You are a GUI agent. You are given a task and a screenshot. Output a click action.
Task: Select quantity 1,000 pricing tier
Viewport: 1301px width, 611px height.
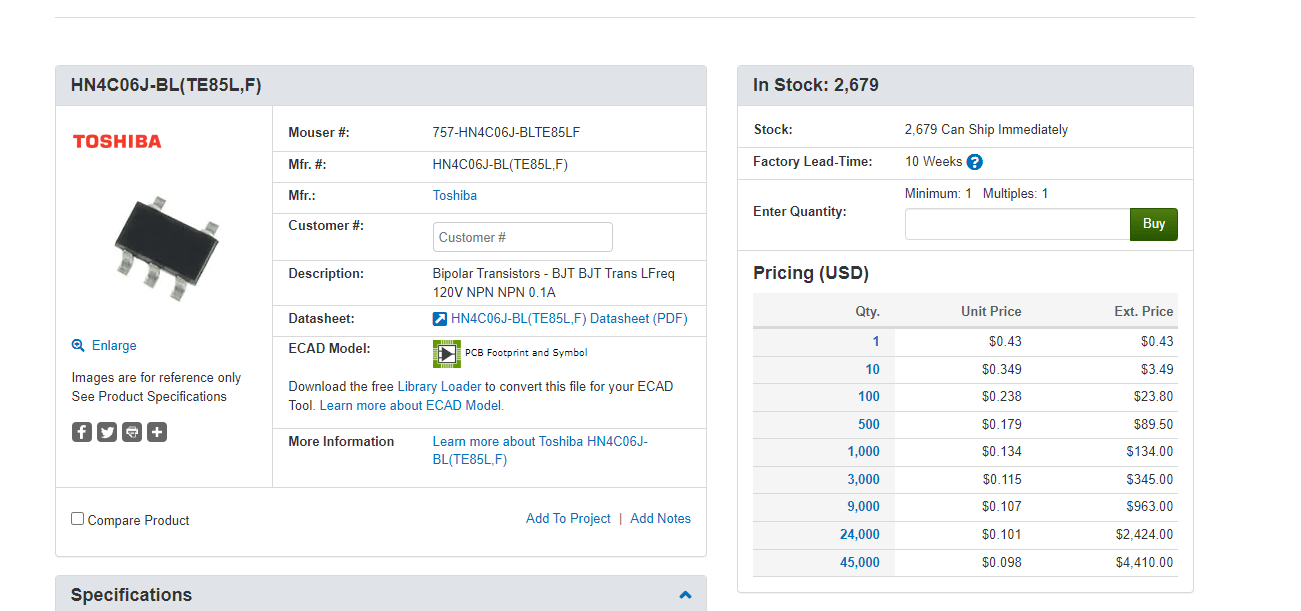[864, 452]
